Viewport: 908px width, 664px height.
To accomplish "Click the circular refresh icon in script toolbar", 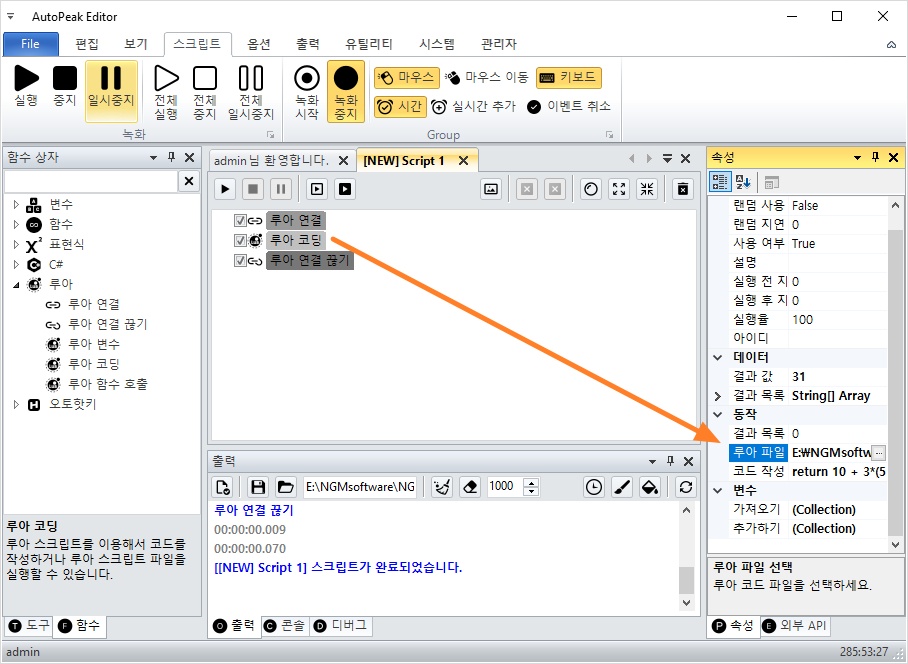I will [x=591, y=189].
